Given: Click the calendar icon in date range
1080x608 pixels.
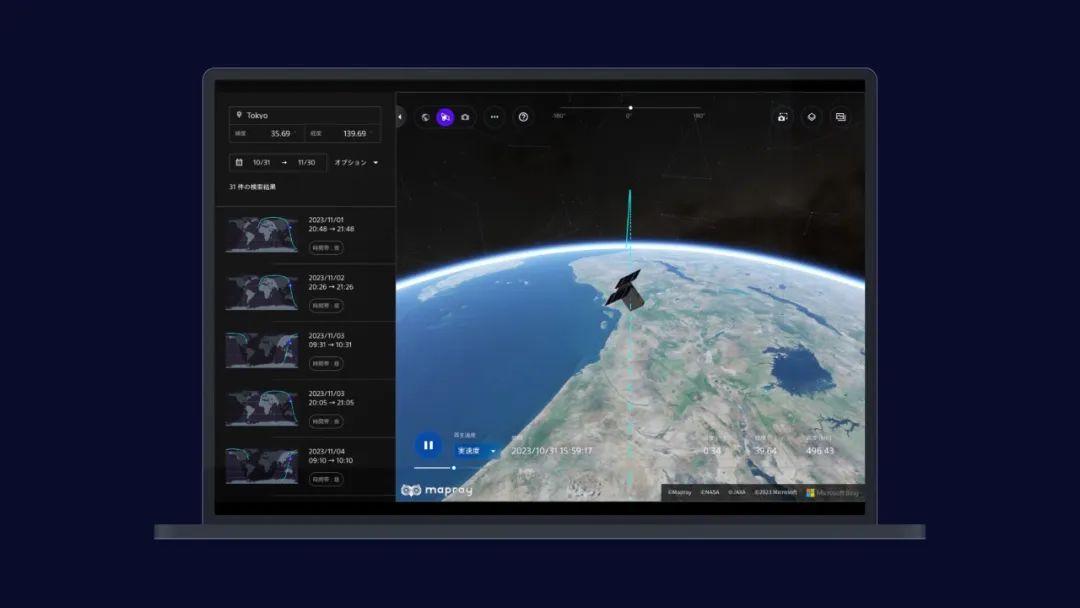Looking at the screenshot, I should click(x=239, y=162).
